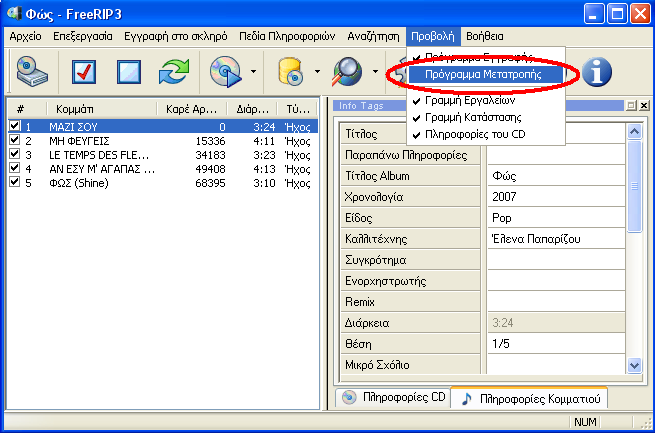The width and height of the screenshot is (655, 433).
Task: Click the blue info icon
Action: point(597,72)
